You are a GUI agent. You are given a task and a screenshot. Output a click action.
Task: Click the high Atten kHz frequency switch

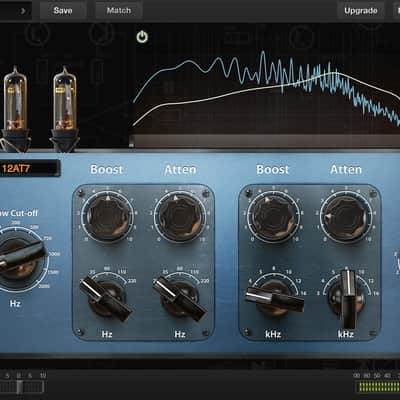click(x=348, y=299)
